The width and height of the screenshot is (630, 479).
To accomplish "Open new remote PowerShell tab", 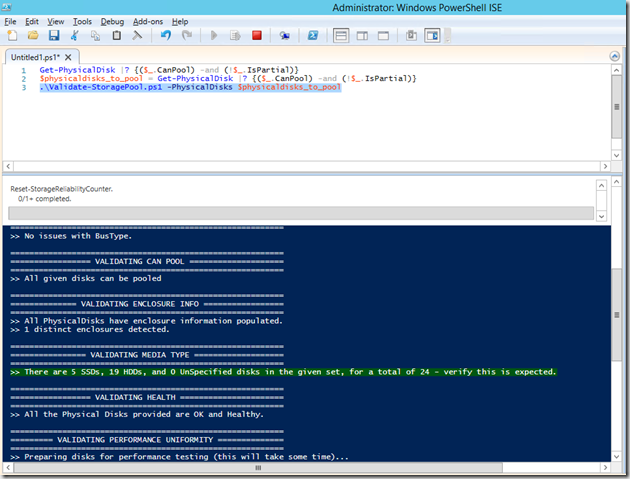I will (x=284, y=36).
